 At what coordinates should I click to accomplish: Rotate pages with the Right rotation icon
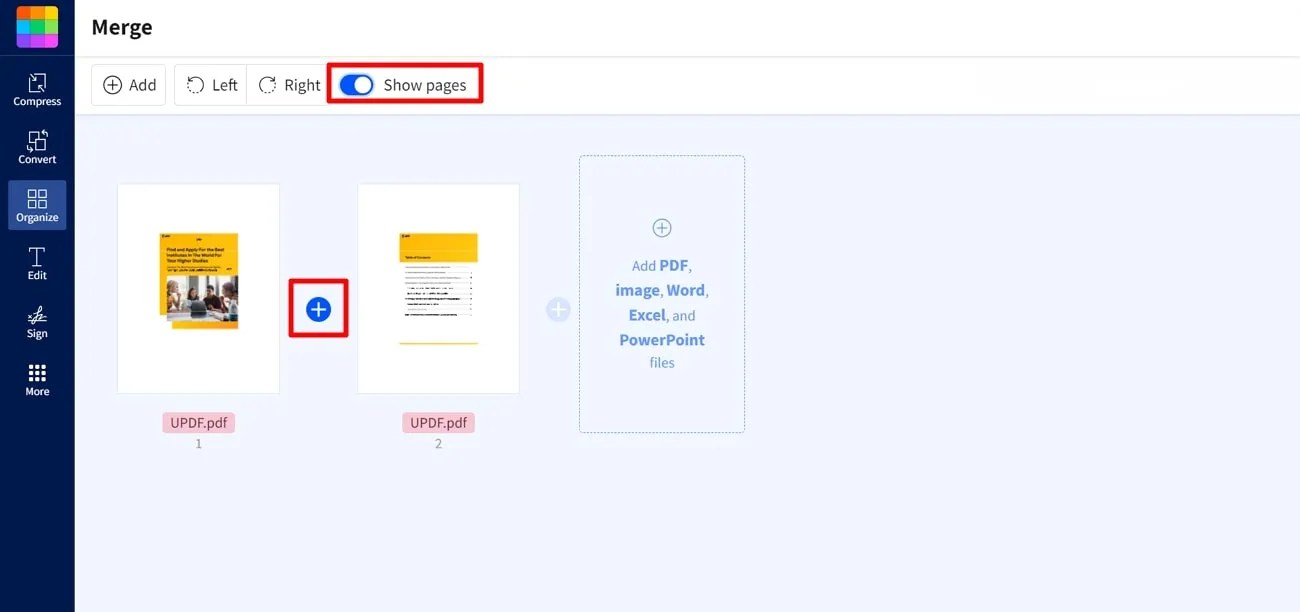tap(287, 84)
